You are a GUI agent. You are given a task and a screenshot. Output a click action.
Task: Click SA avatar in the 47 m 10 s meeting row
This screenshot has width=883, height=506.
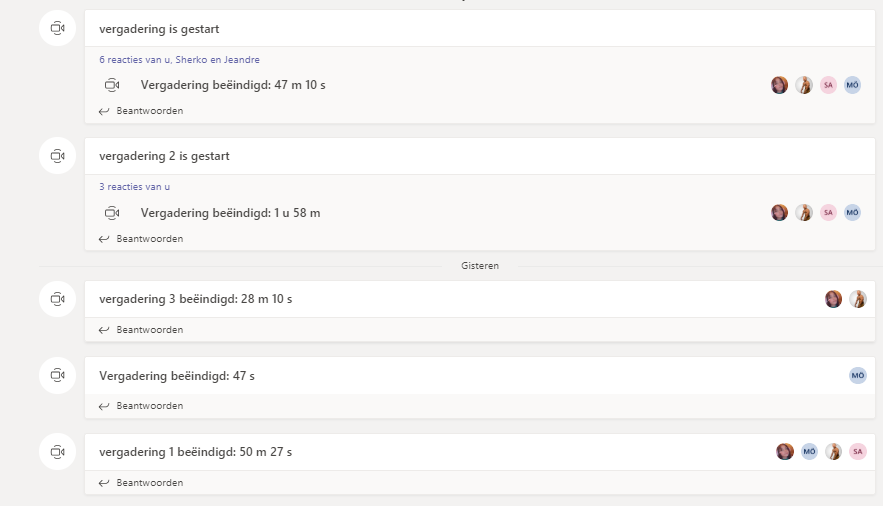828,85
